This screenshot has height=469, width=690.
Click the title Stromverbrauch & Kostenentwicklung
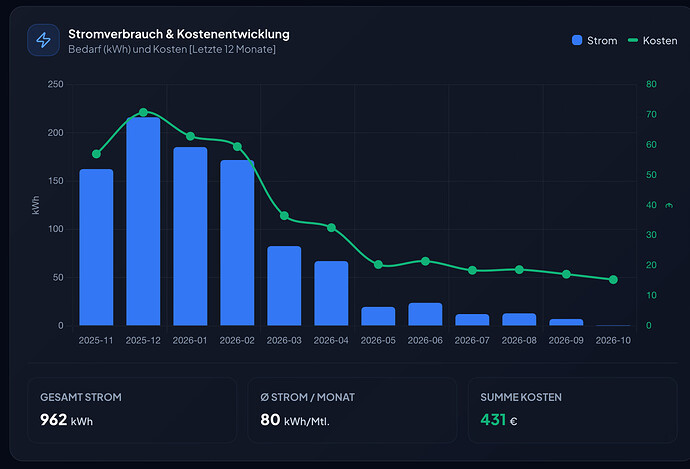179,34
